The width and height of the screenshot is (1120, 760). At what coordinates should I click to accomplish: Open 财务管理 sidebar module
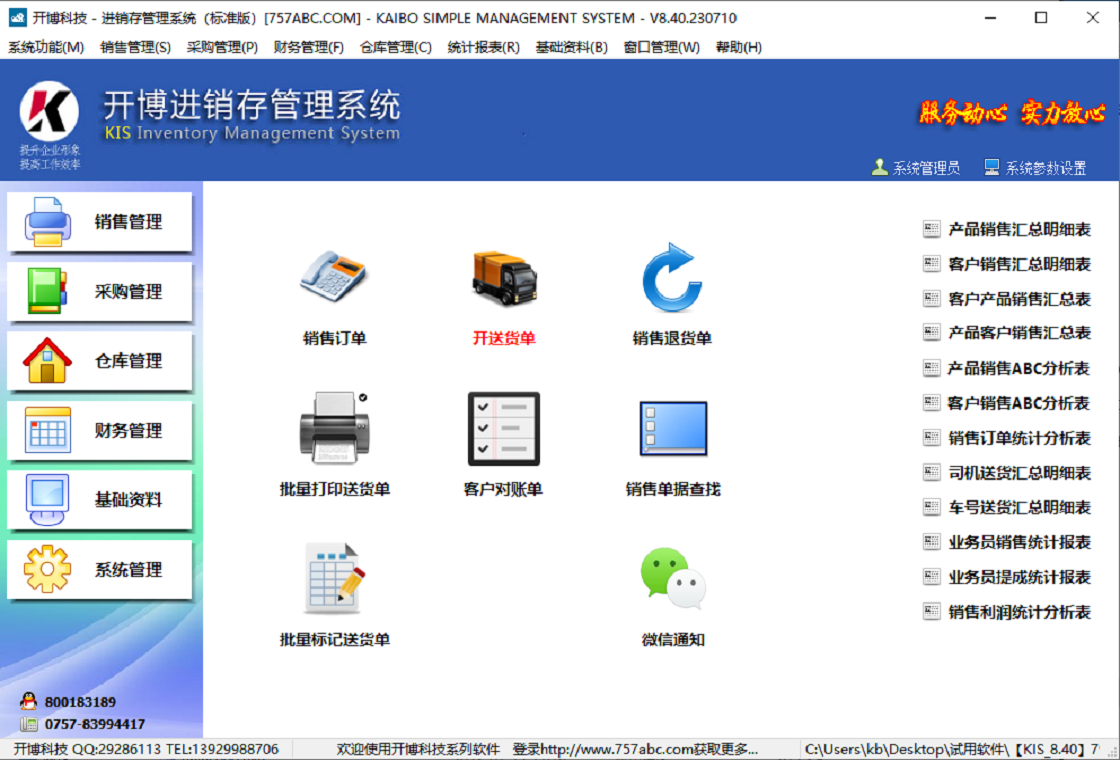[x=100, y=431]
